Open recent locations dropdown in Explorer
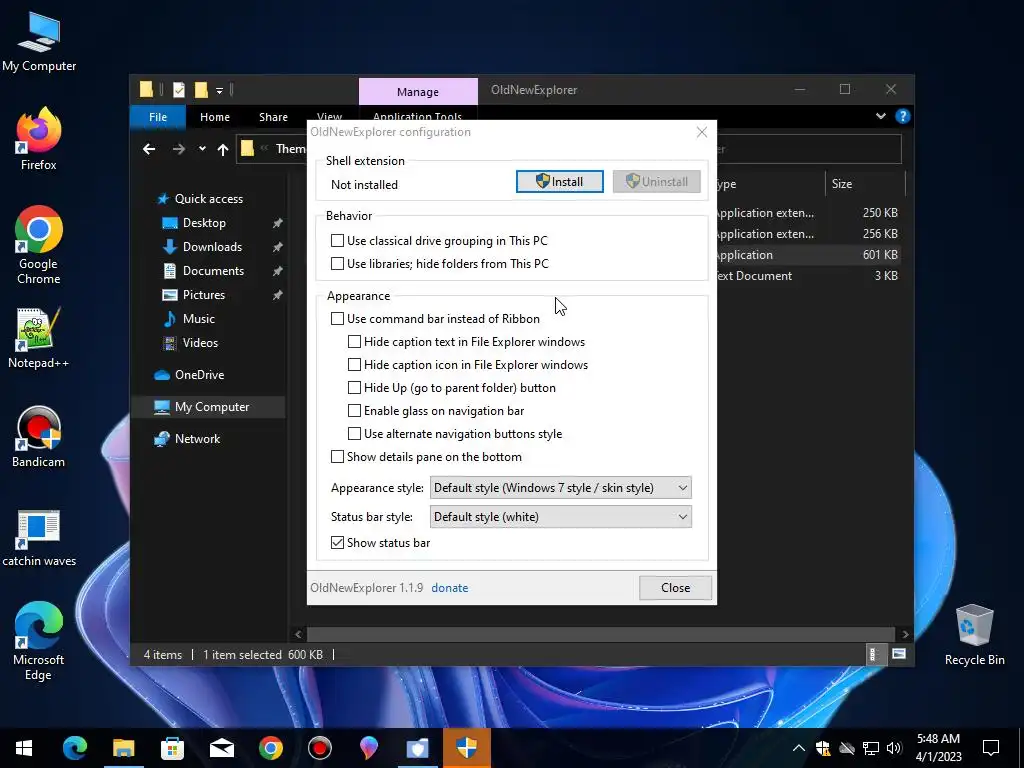Viewport: 1024px width, 768px height. click(202, 149)
